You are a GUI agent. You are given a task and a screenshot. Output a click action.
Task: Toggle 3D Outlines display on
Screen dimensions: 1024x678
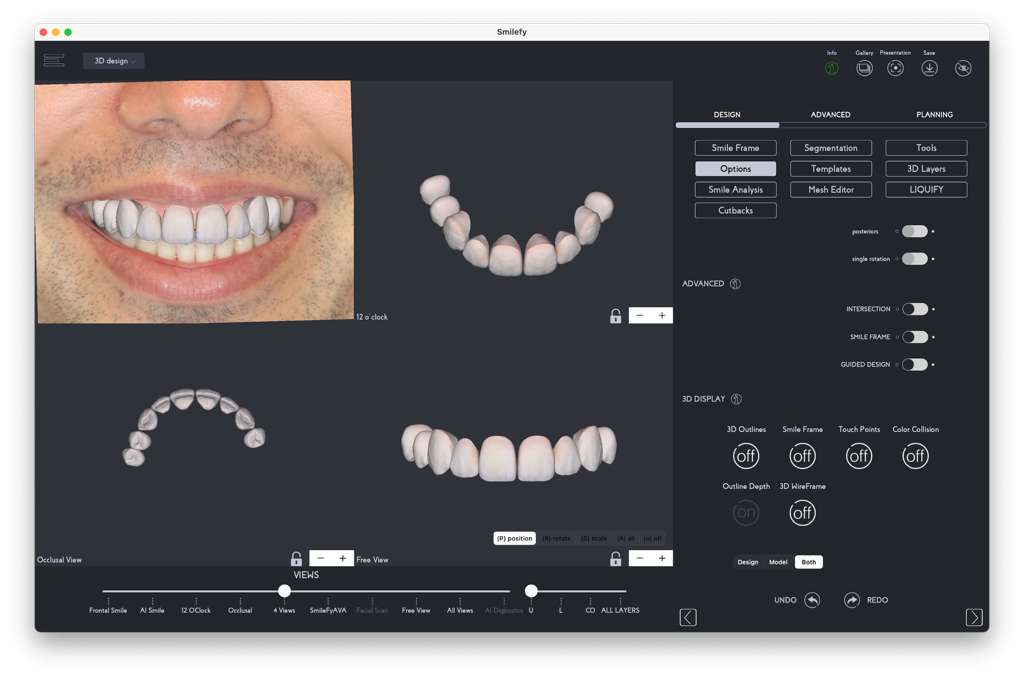(x=746, y=456)
